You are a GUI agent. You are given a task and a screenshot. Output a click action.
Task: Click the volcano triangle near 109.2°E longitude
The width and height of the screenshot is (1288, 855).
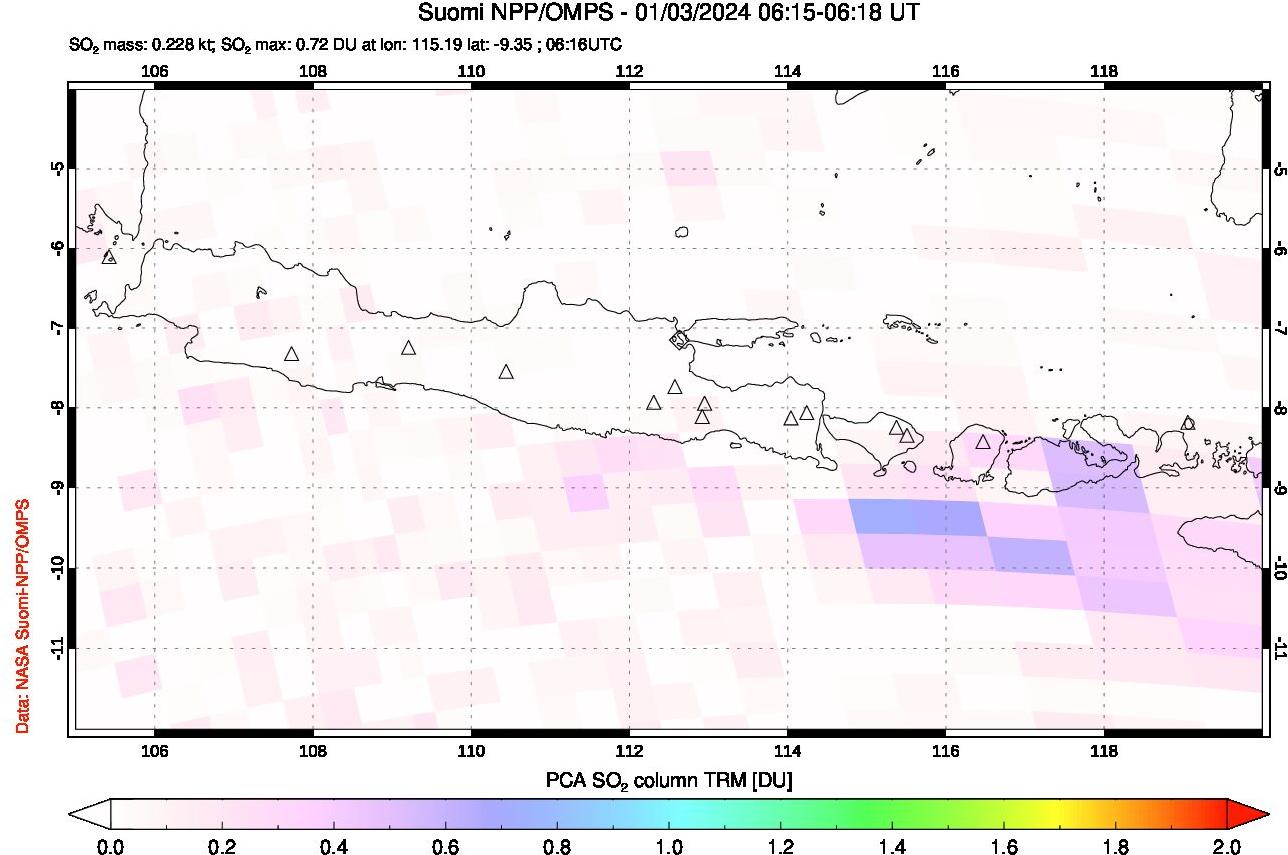[408, 348]
